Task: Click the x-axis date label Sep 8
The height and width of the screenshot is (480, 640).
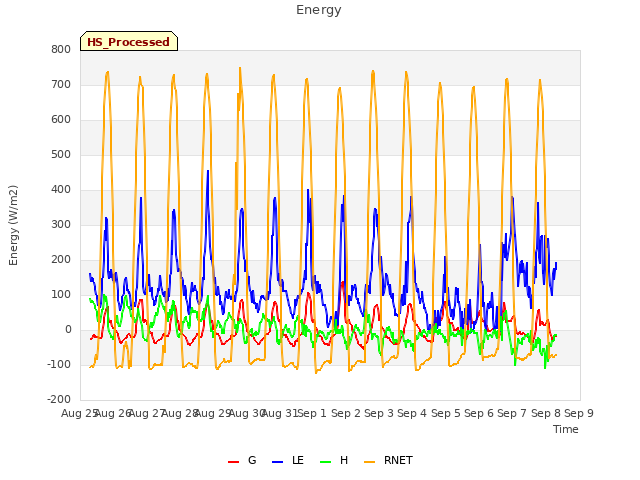Action: [546, 413]
